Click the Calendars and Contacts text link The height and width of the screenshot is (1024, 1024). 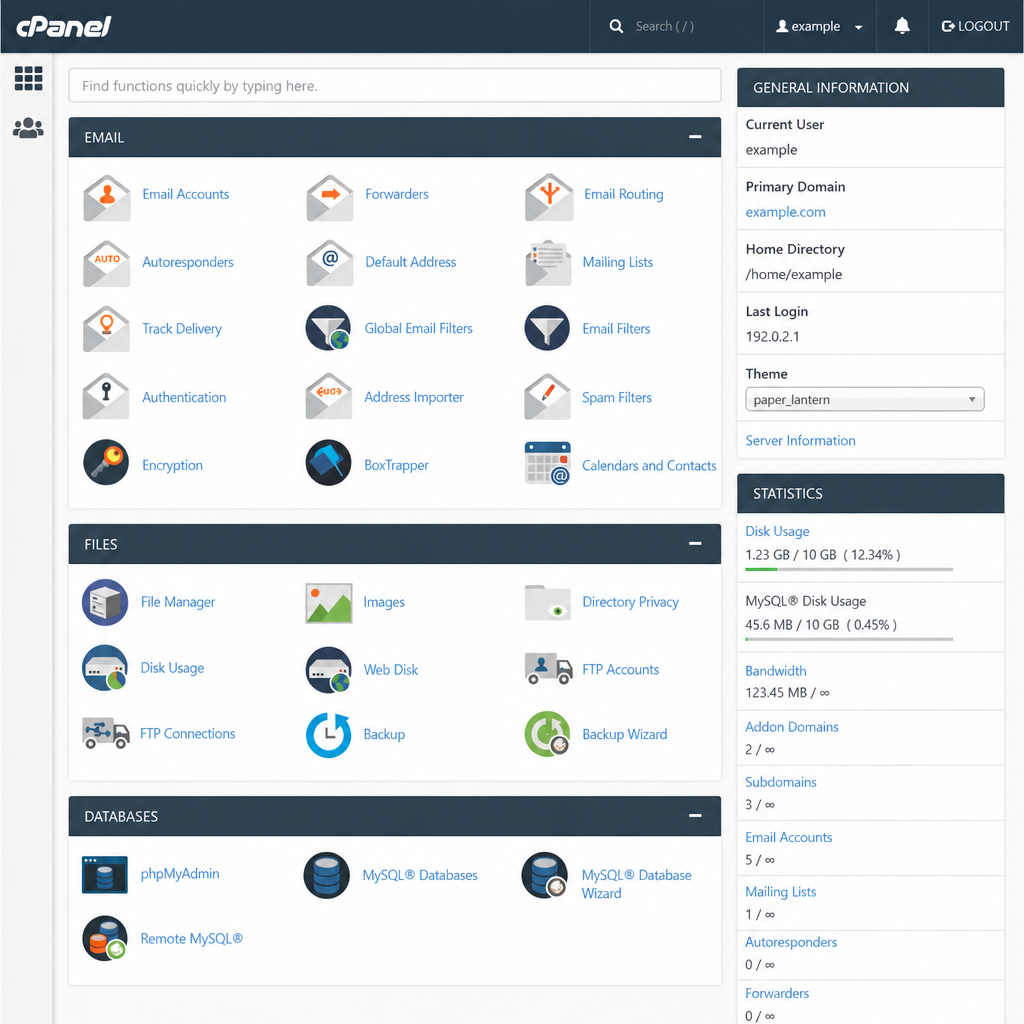tap(648, 466)
